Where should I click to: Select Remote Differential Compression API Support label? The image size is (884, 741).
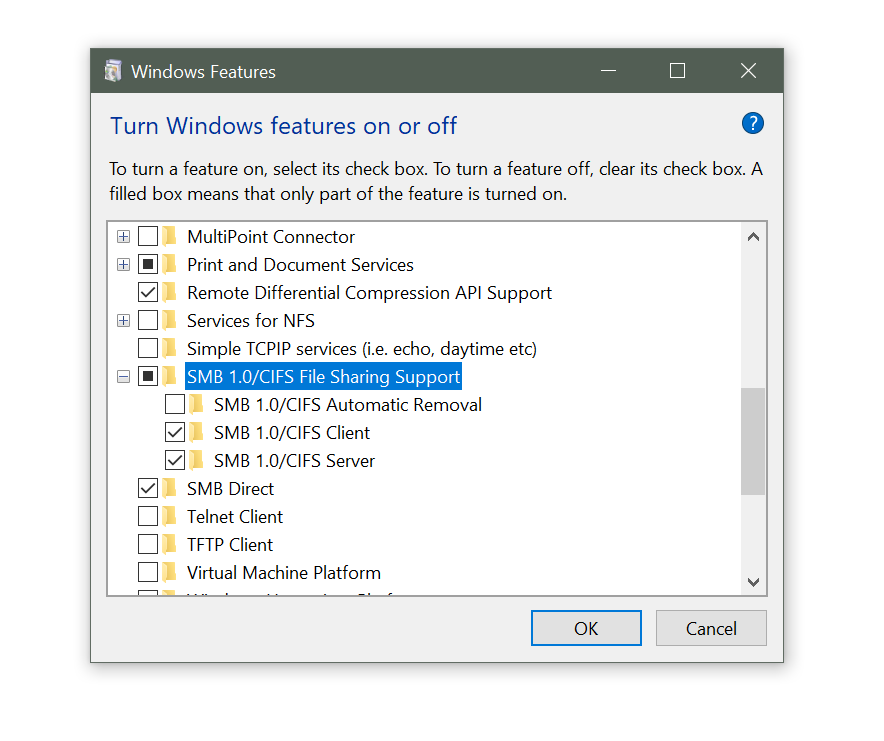(x=369, y=293)
